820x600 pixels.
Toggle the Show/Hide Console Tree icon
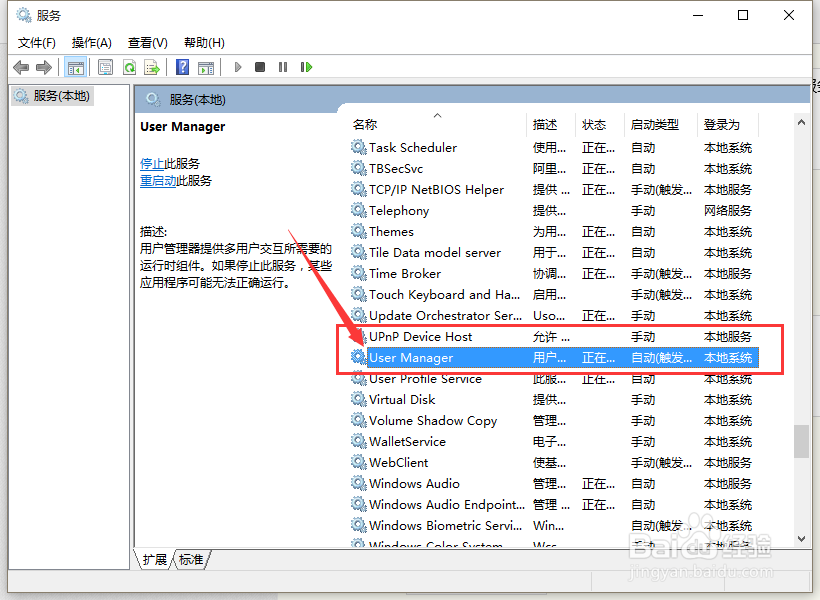[x=76, y=66]
